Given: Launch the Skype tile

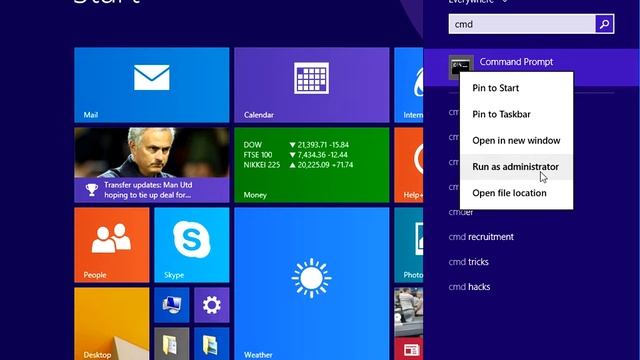Looking at the screenshot, I should [192, 245].
